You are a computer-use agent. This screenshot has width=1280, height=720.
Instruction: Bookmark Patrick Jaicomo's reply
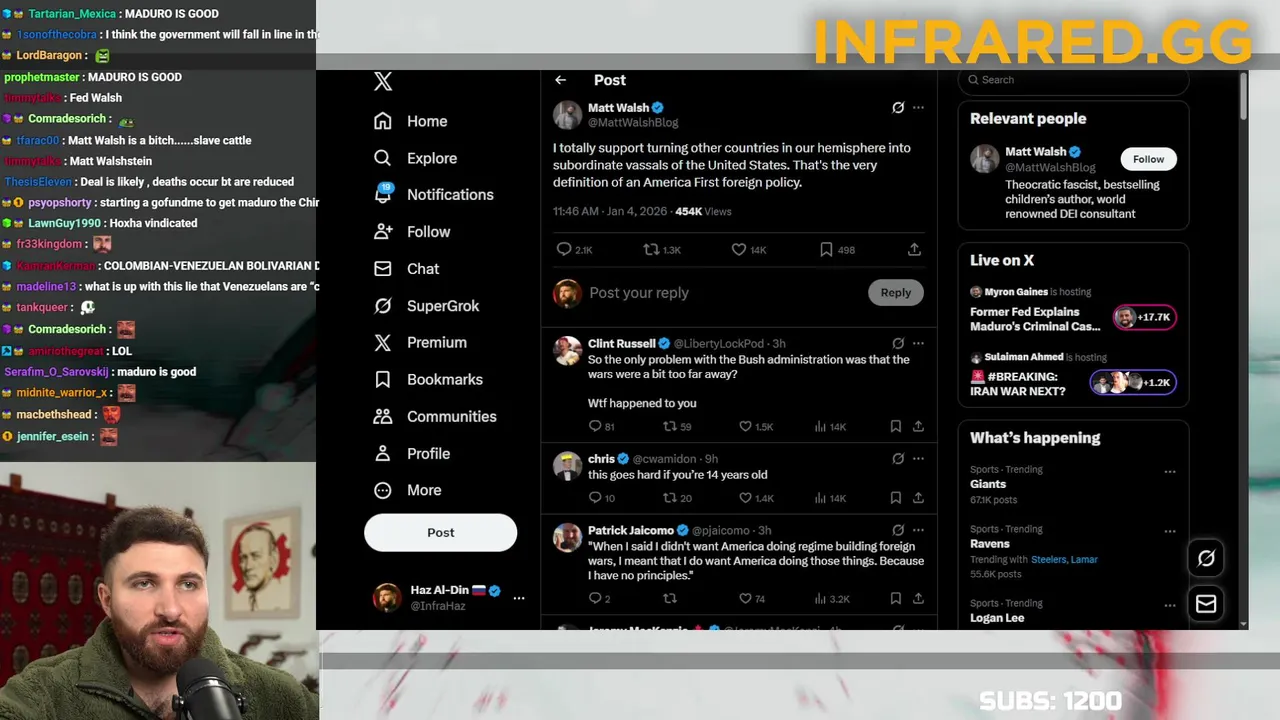(895, 598)
